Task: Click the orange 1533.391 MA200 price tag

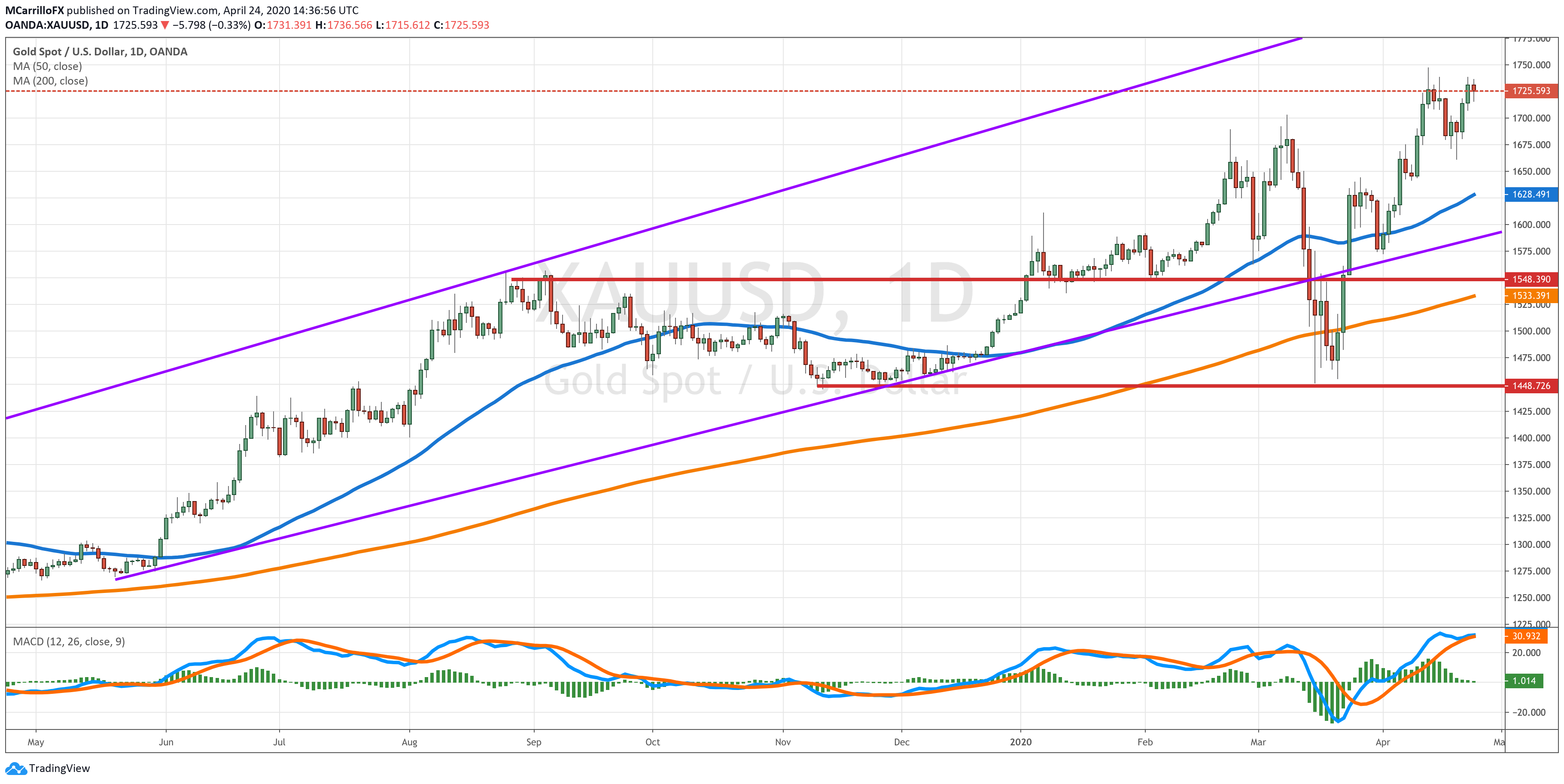Action: 1531,295
